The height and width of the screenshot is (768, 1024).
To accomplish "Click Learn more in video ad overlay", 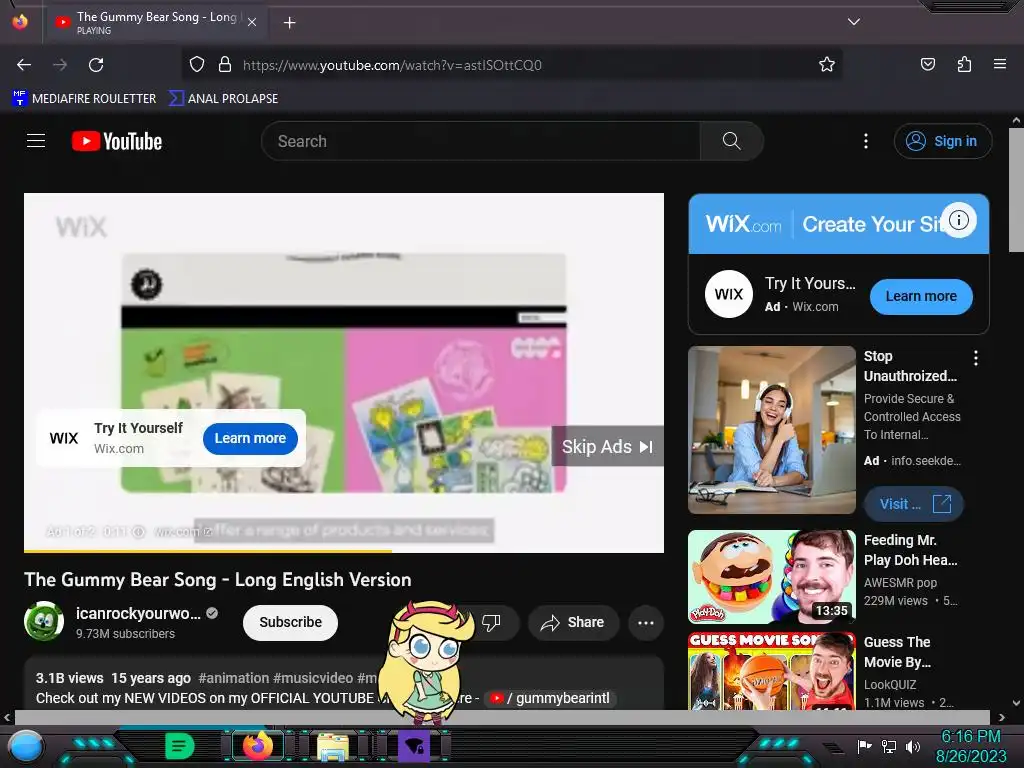I will coord(250,438).
